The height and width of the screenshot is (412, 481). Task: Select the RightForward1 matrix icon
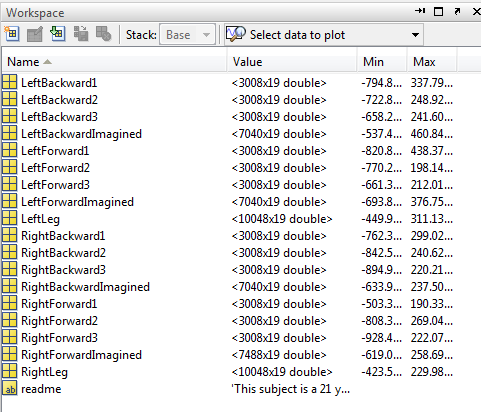(9, 303)
